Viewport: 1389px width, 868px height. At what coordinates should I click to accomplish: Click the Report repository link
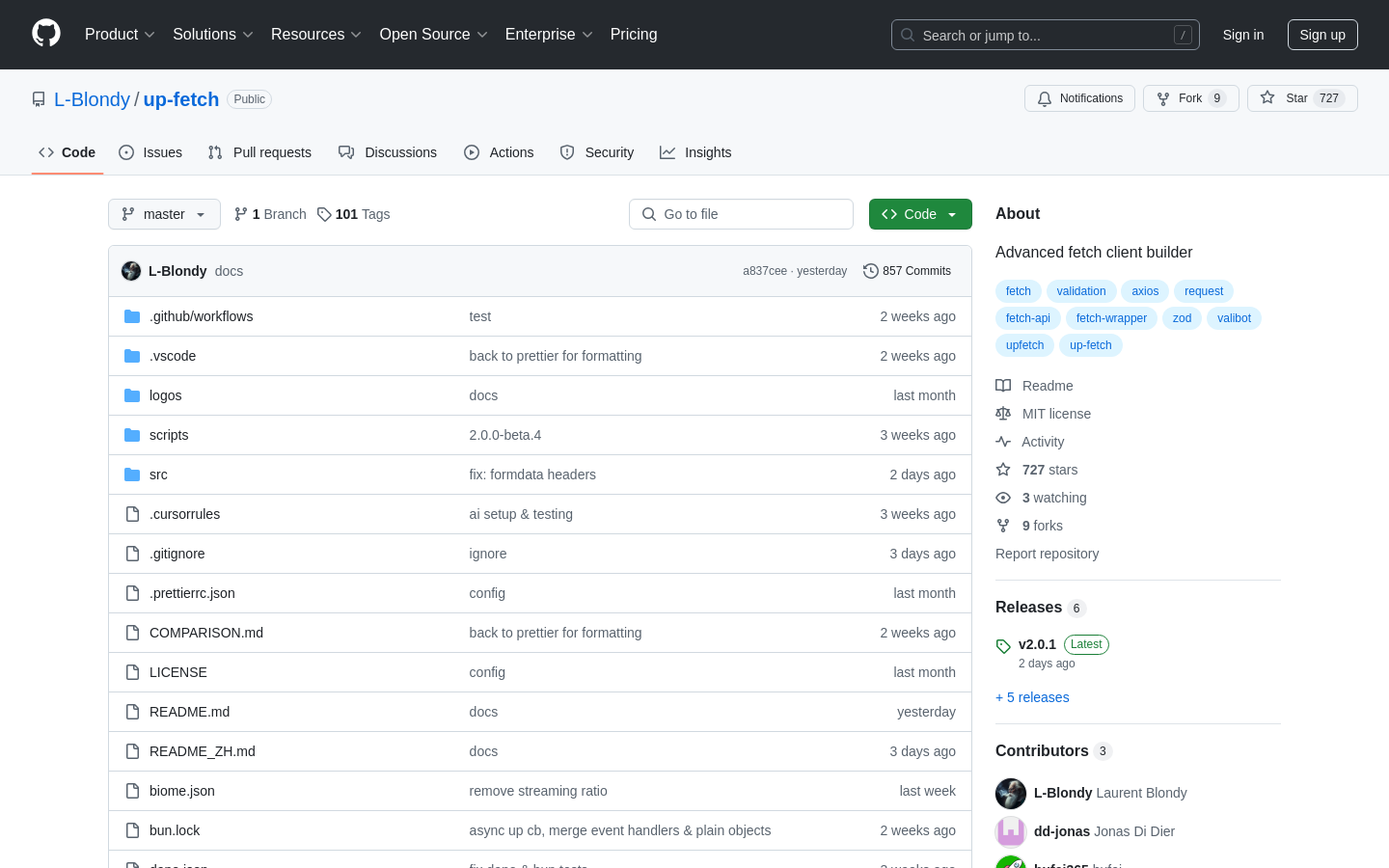coord(1047,554)
